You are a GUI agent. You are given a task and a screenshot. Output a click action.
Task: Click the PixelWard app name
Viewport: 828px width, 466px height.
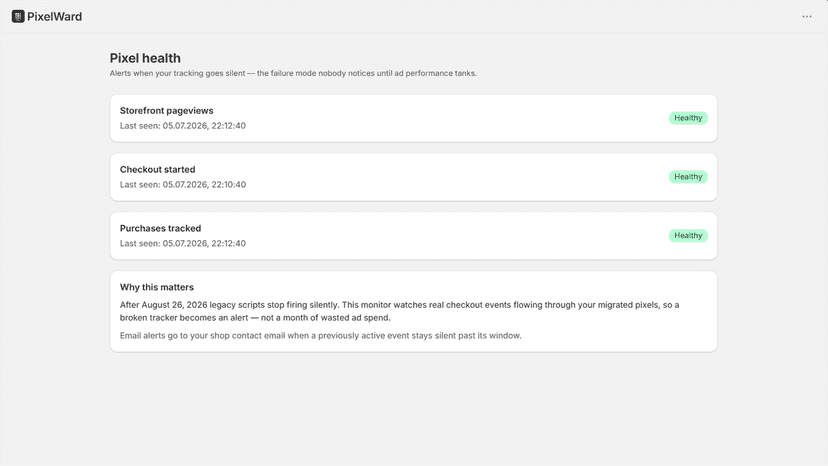54,16
